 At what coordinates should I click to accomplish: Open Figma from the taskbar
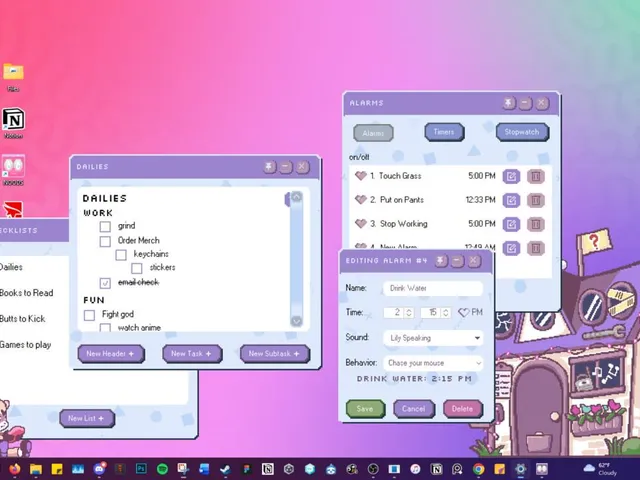246,469
